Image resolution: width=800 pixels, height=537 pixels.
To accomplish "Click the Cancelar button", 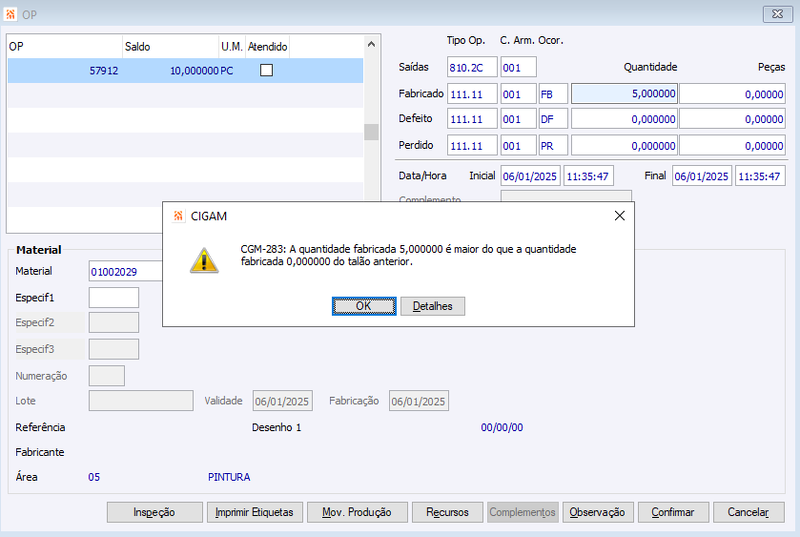I will pos(748,512).
